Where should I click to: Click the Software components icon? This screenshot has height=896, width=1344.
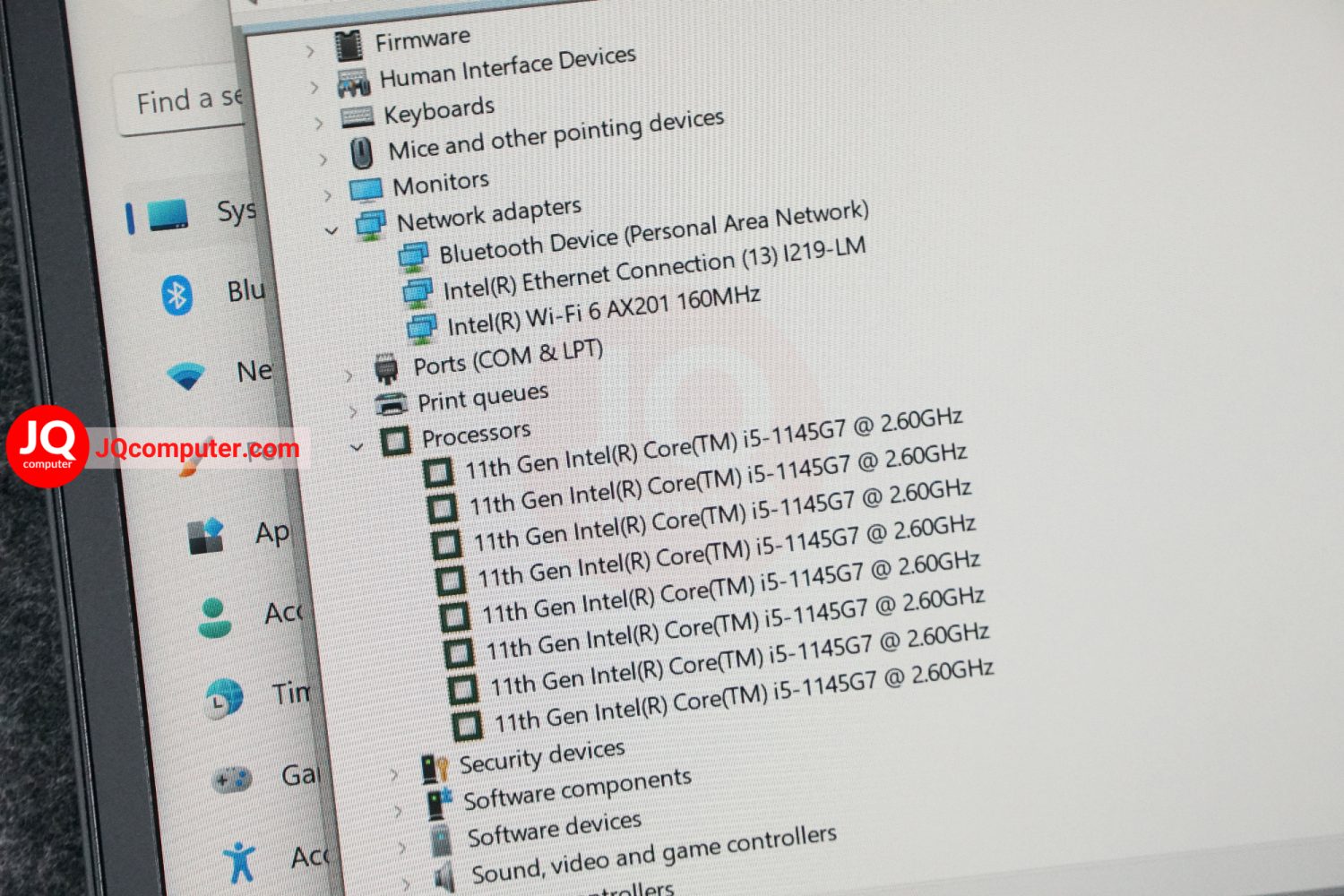click(x=439, y=803)
